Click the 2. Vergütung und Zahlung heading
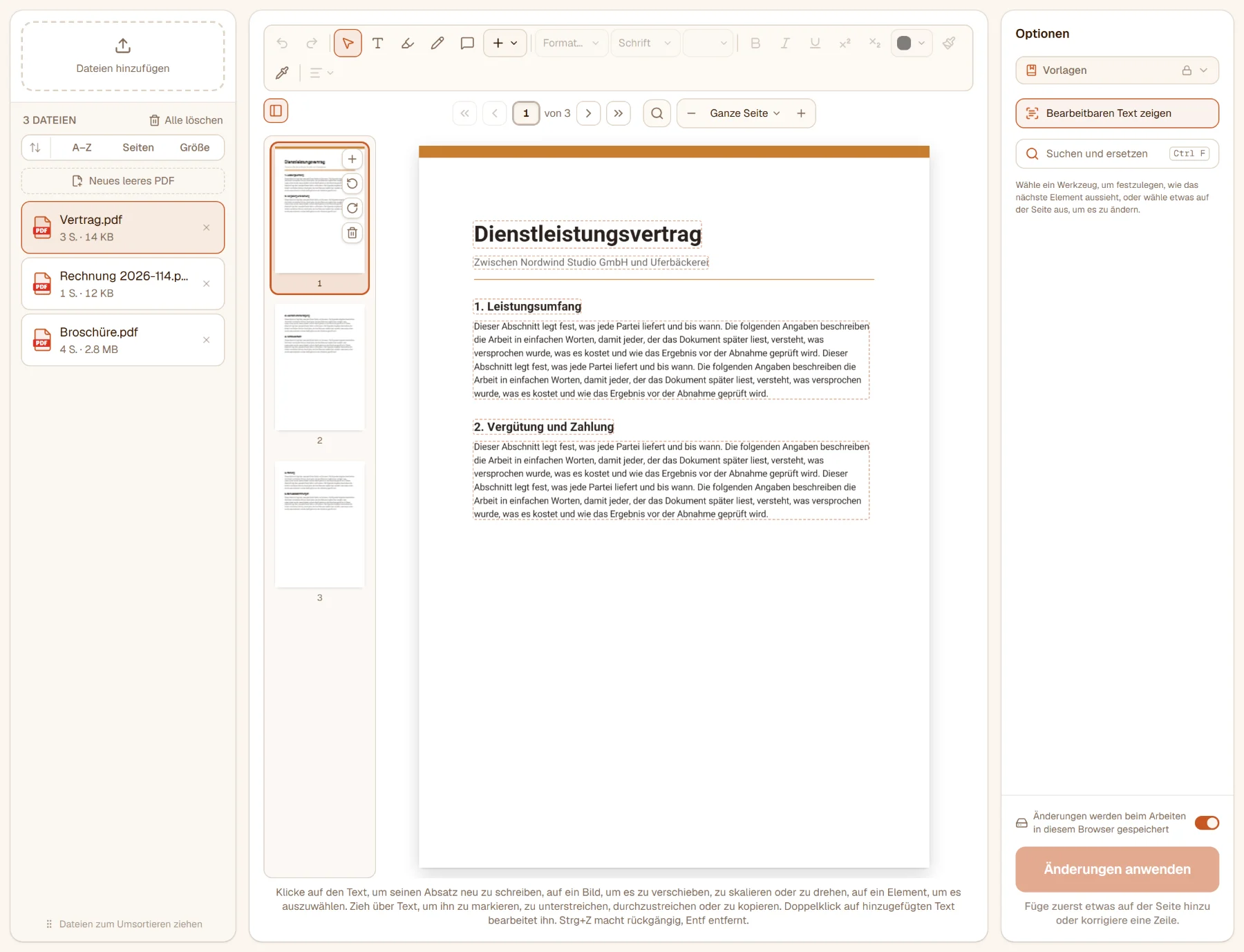 (543, 427)
